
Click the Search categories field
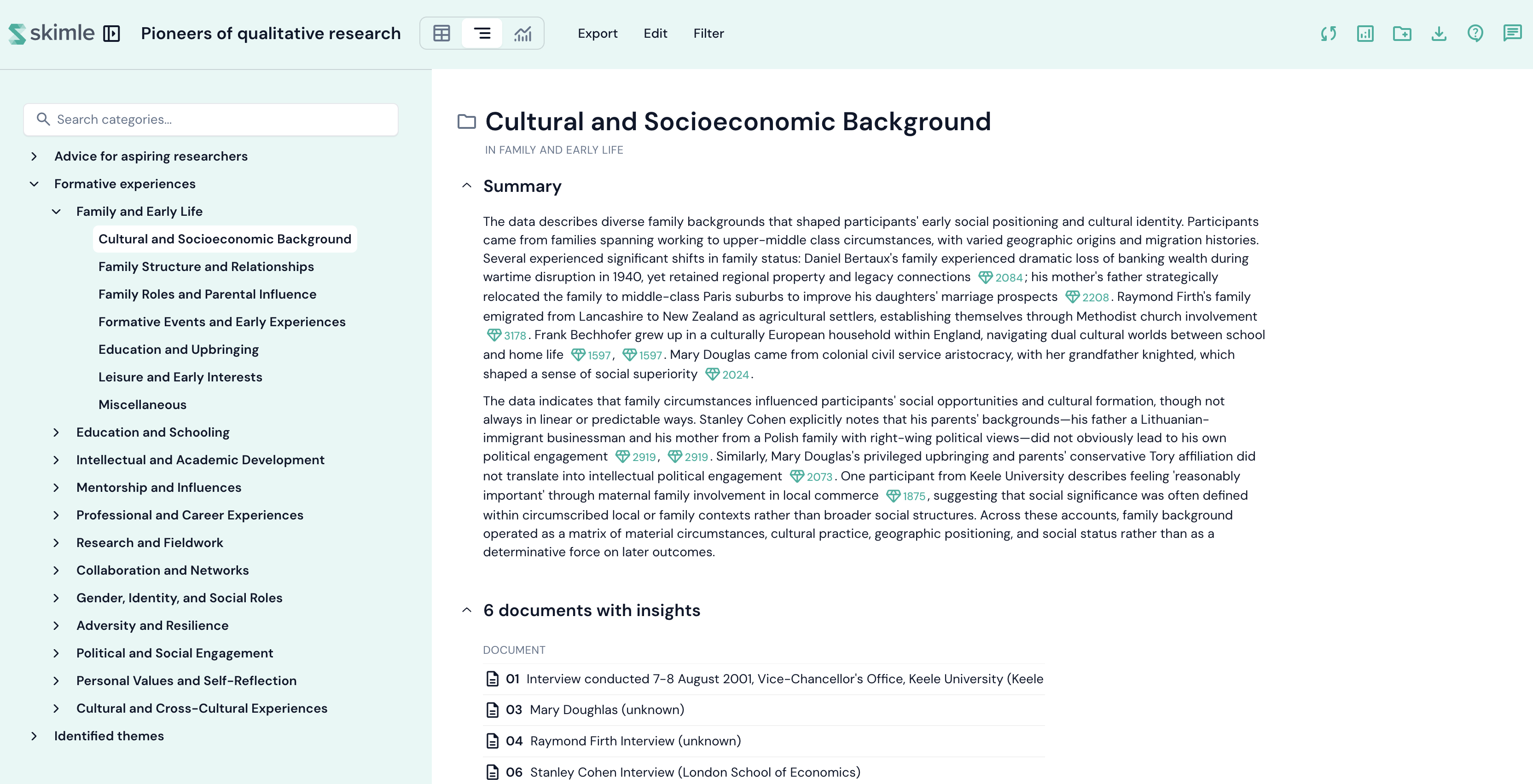pyautogui.click(x=211, y=120)
